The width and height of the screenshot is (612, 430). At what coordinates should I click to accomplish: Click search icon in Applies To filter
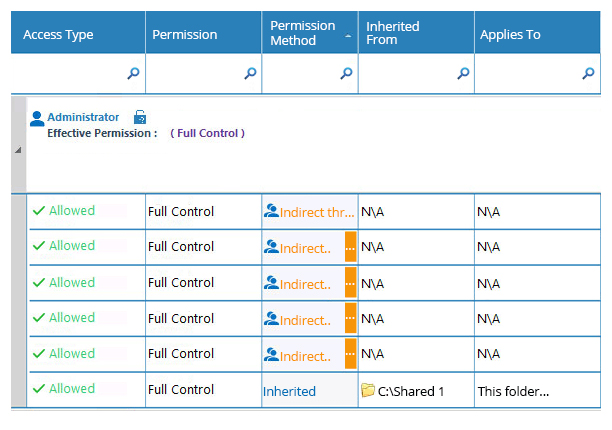(x=588, y=73)
